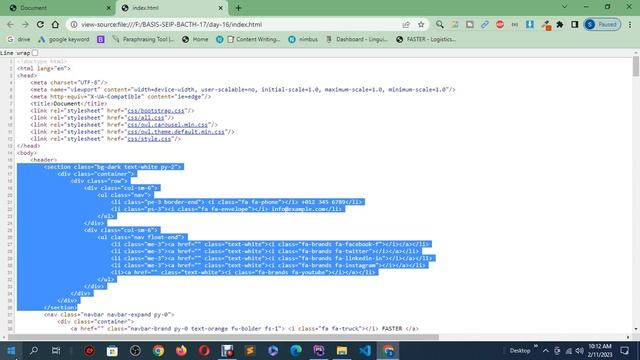The image size is (640, 360).
Task: Reload the current page
Action: 40,24
